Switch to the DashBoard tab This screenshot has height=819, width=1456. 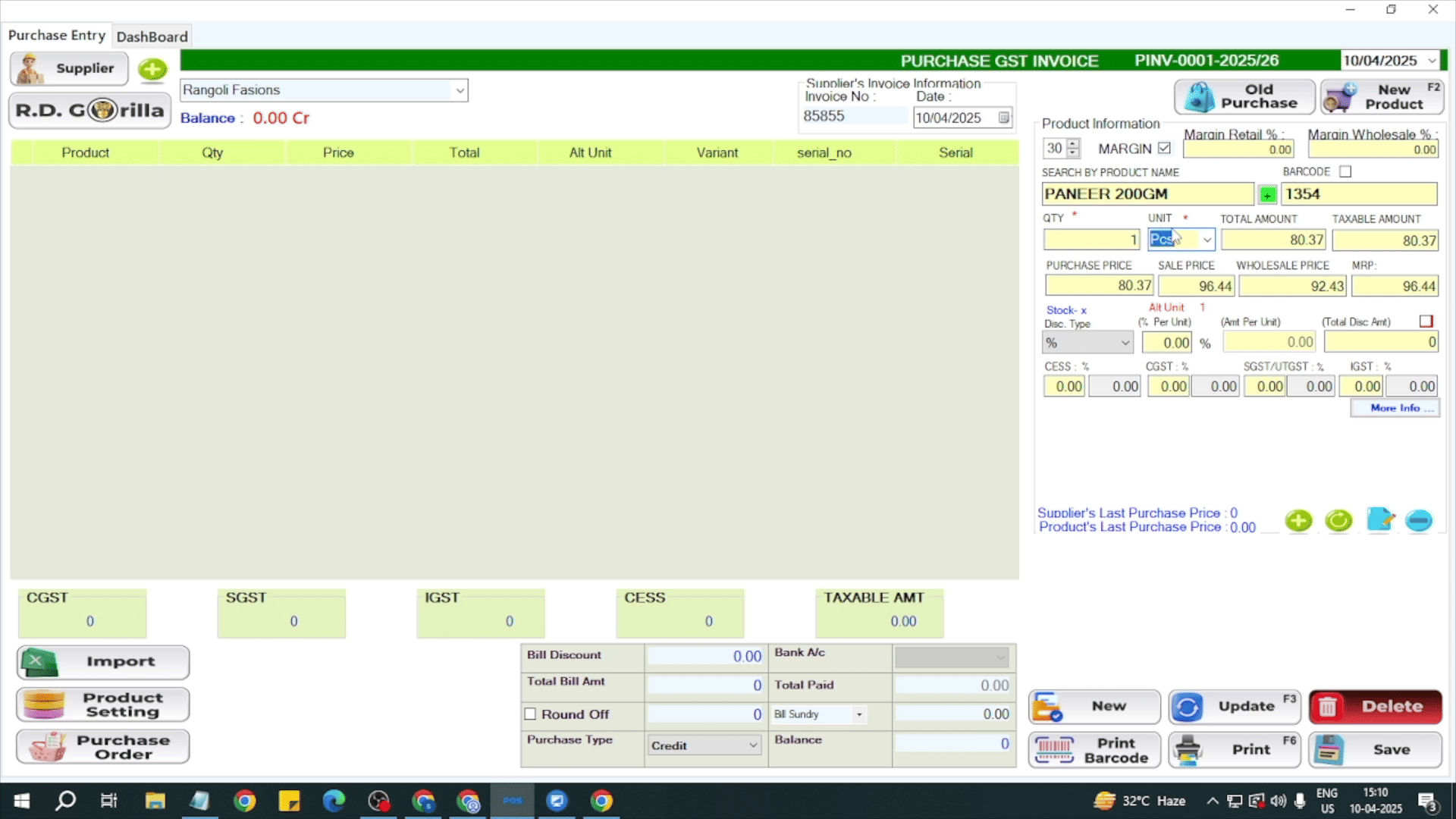pyautogui.click(x=152, y=36)
